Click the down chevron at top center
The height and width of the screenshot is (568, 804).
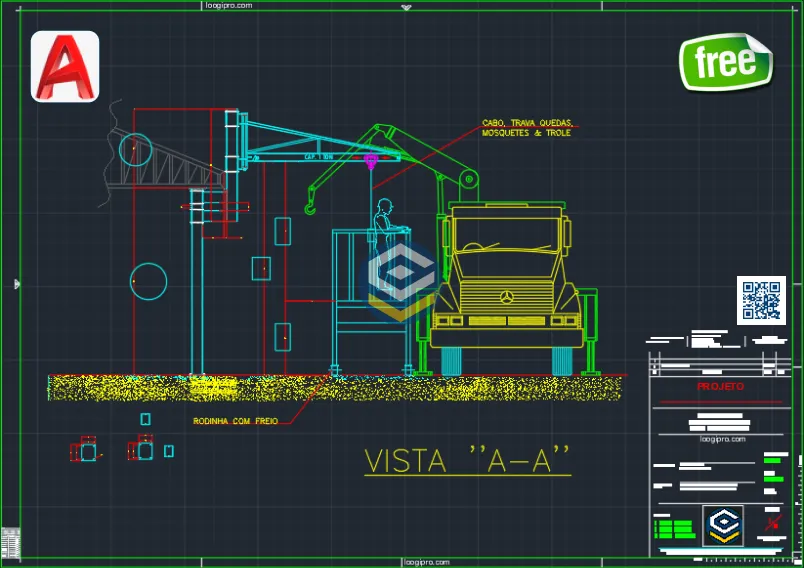coord(405,7)
